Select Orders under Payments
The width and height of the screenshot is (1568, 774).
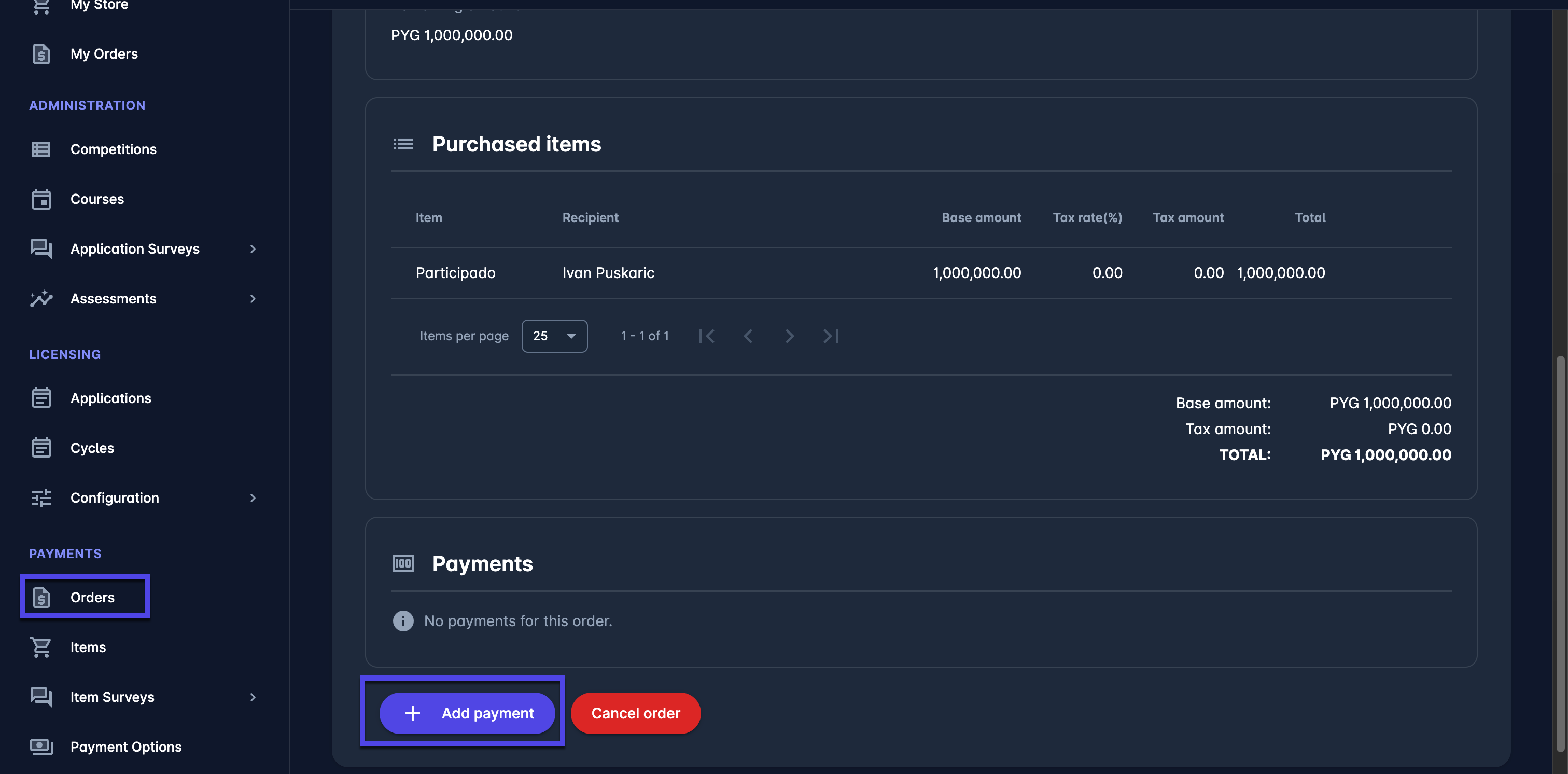(x=92, y=597)
